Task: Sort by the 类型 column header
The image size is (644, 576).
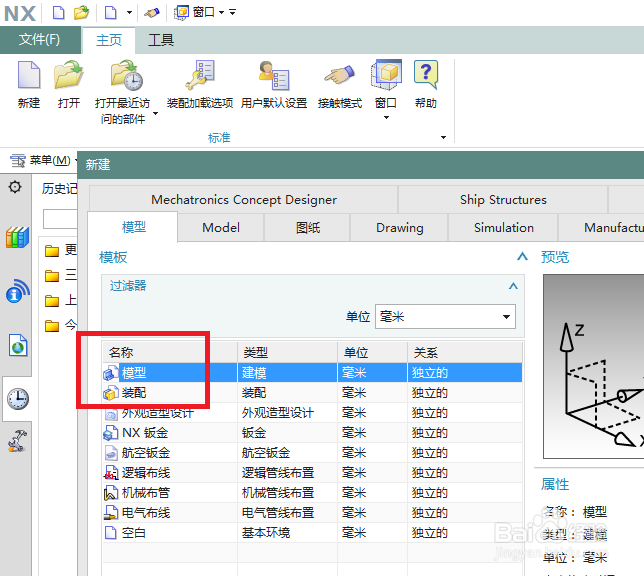Action: tap(288, 352)
